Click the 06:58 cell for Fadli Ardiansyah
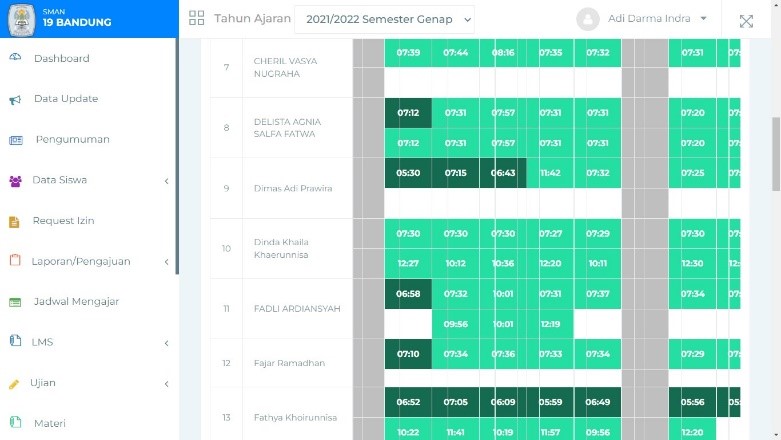Image resolution: width=781 pixels, height=440 pixels. tap(408, 294)
